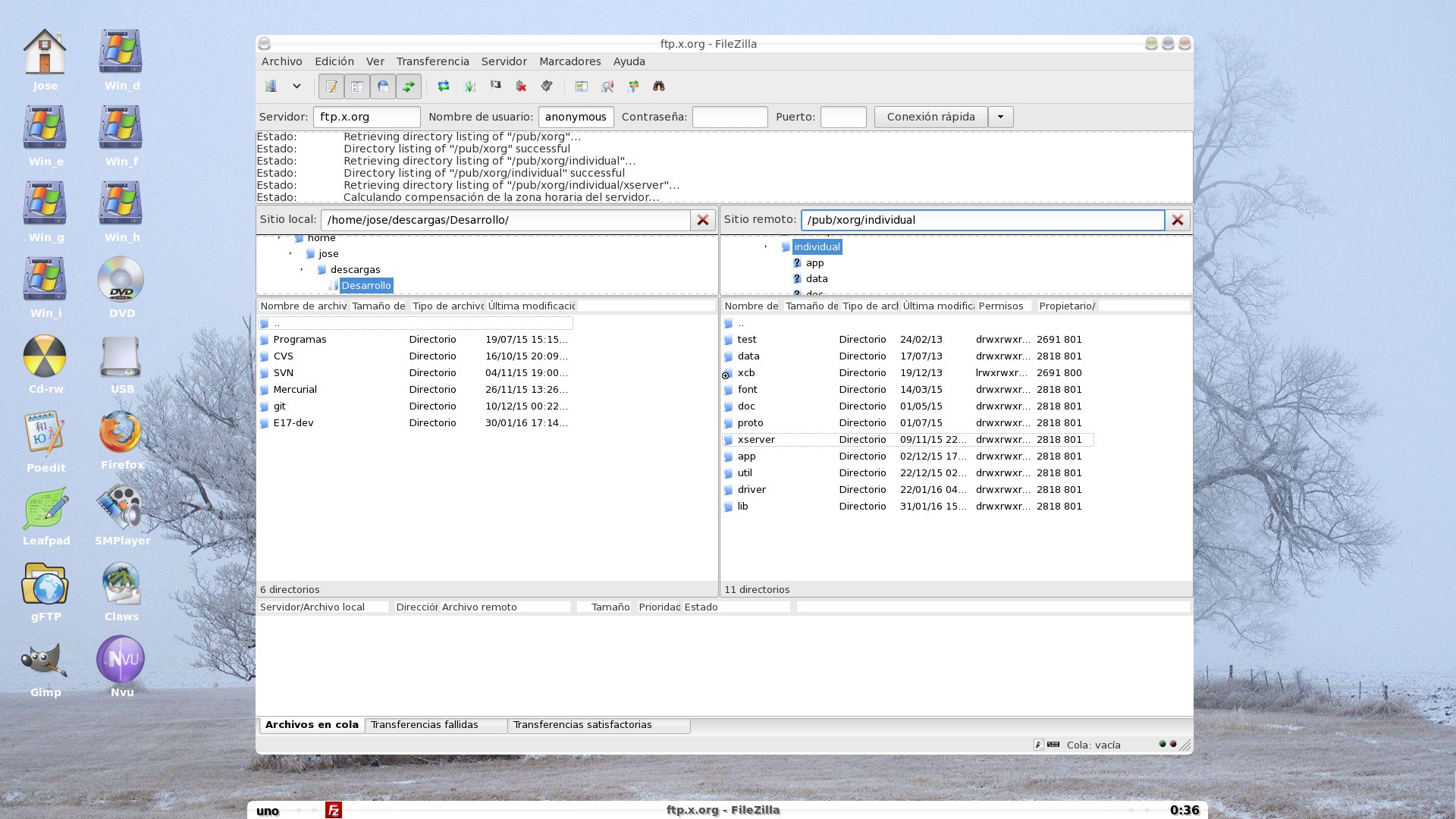Open the Conexión rápida history dropdown
Viewport: 1456px width, 819px height.
click(x=1000, y=117)
